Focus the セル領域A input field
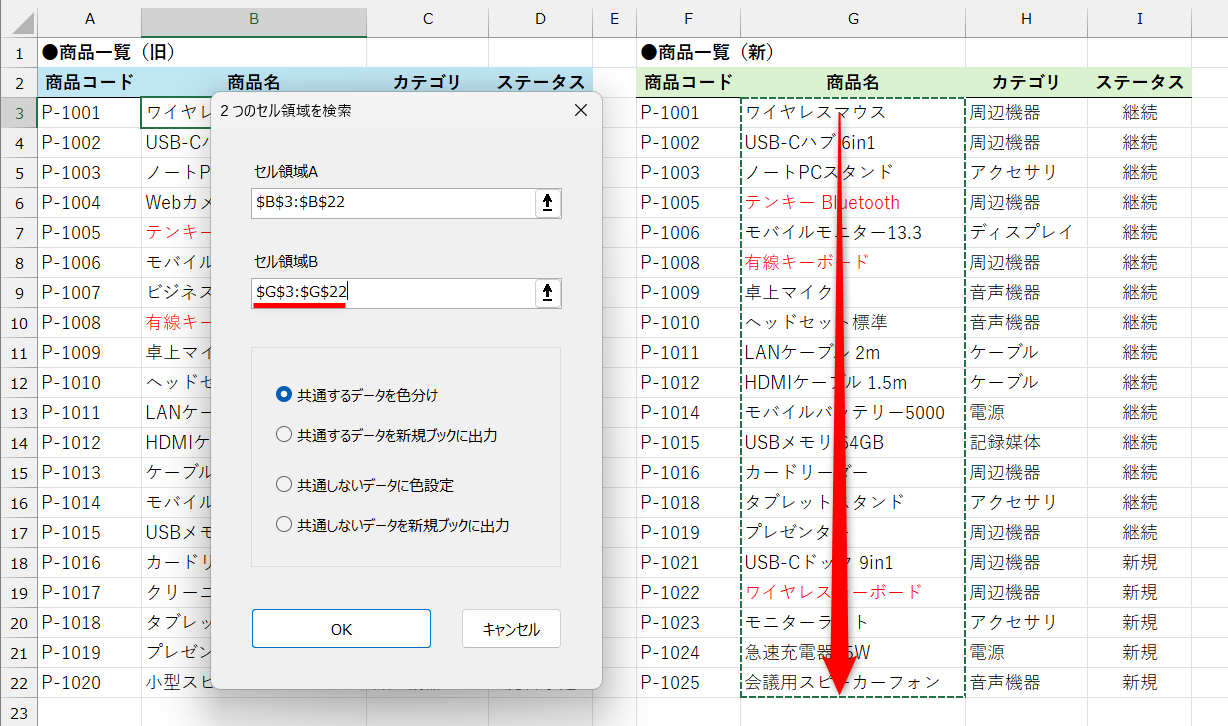 point(394,203)
